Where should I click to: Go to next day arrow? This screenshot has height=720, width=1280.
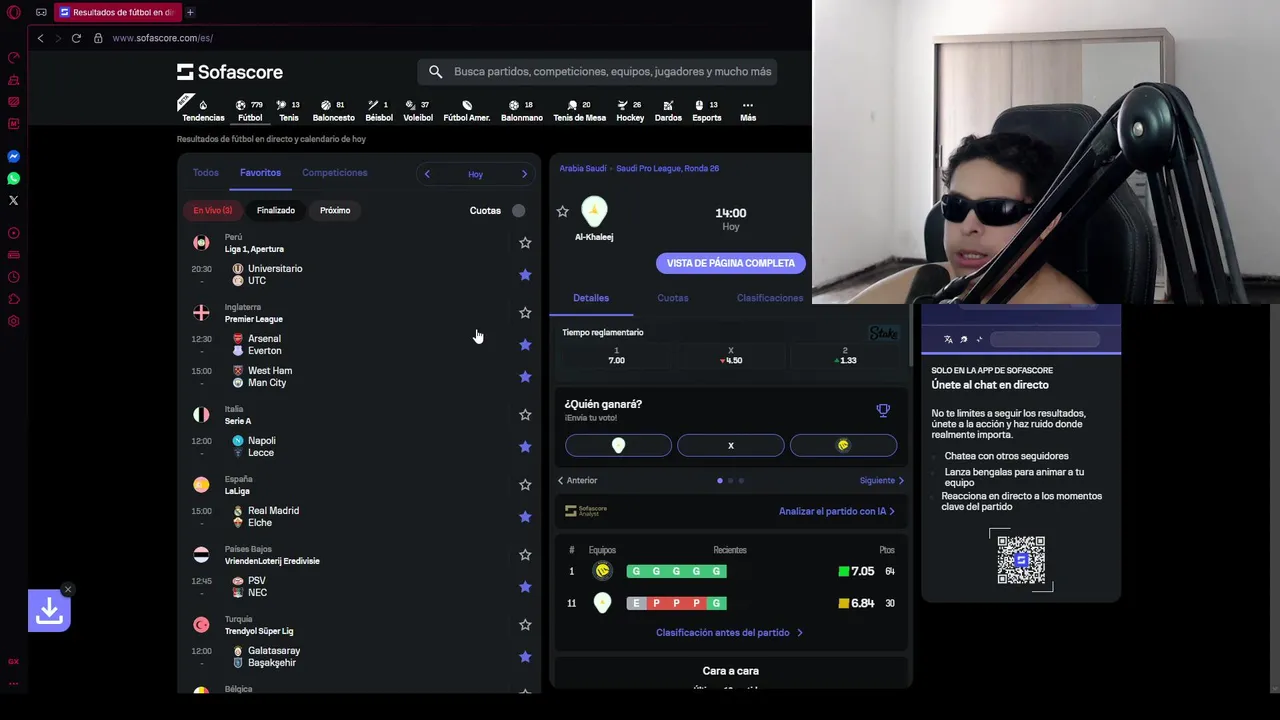tap(524, 174)
